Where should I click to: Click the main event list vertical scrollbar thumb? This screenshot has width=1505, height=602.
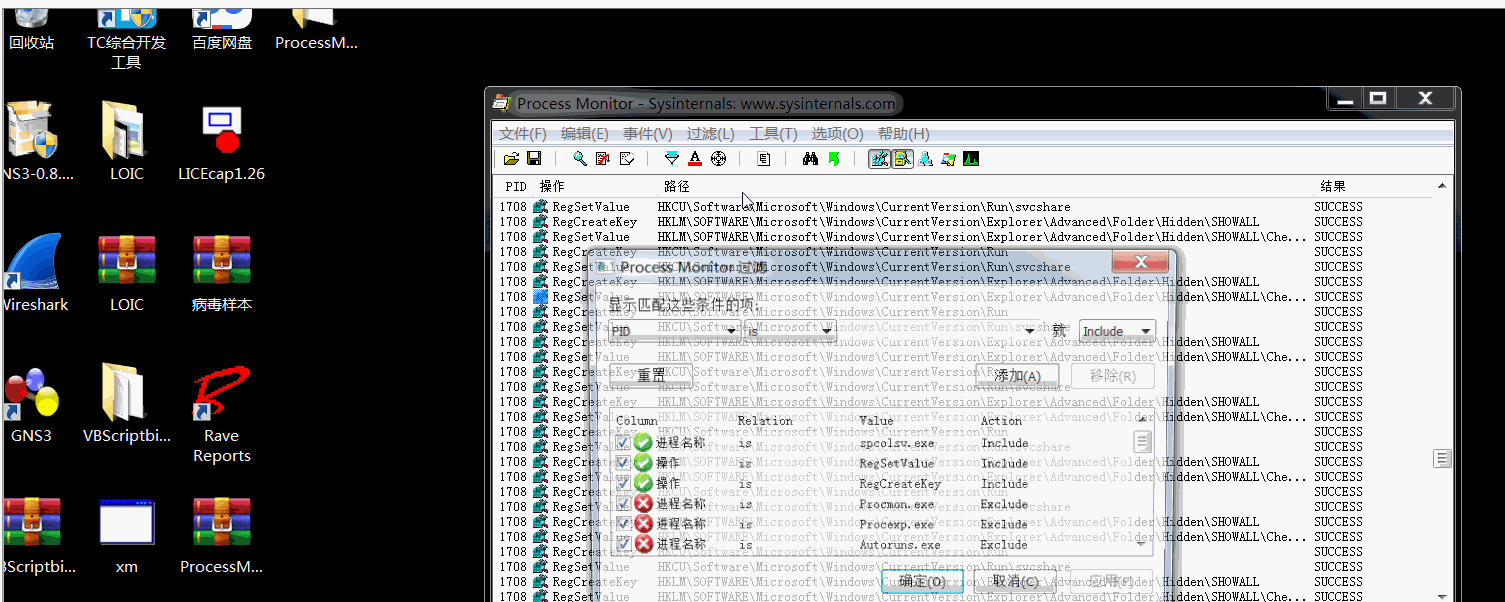pos(1442,458)
